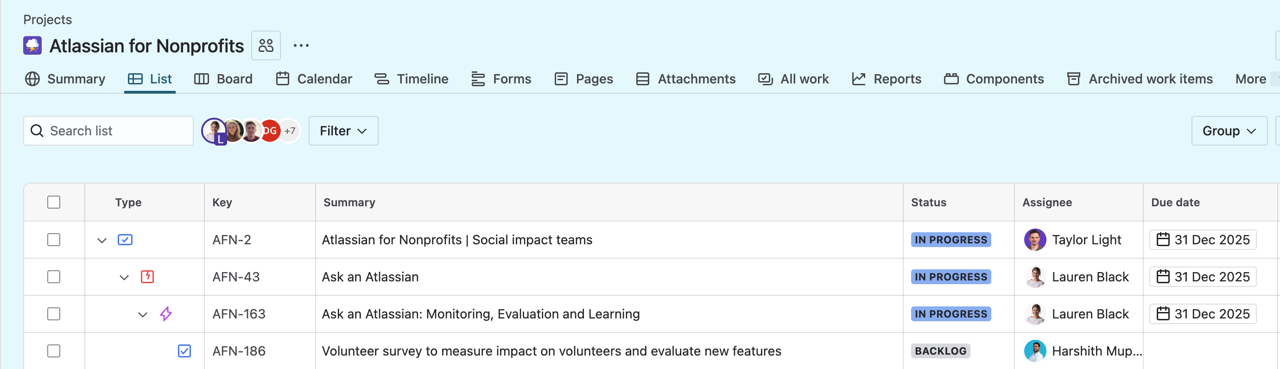This screenshot has width=1280, height=369.
Task: Open the Archived work items tab
Action: [1140, 79]
